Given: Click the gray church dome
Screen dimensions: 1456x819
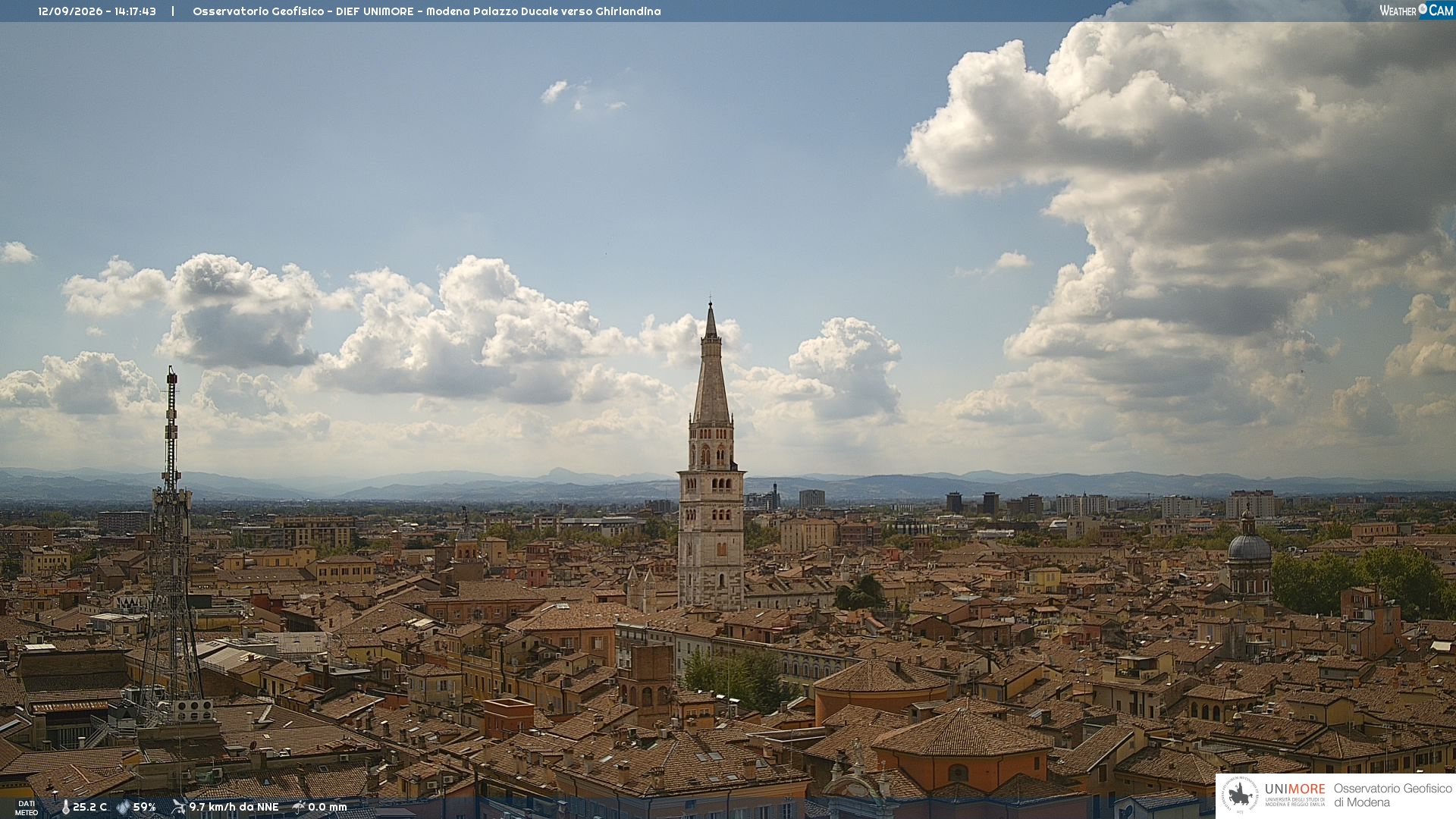Looking at the screenshot, I should pos(1249,545).
